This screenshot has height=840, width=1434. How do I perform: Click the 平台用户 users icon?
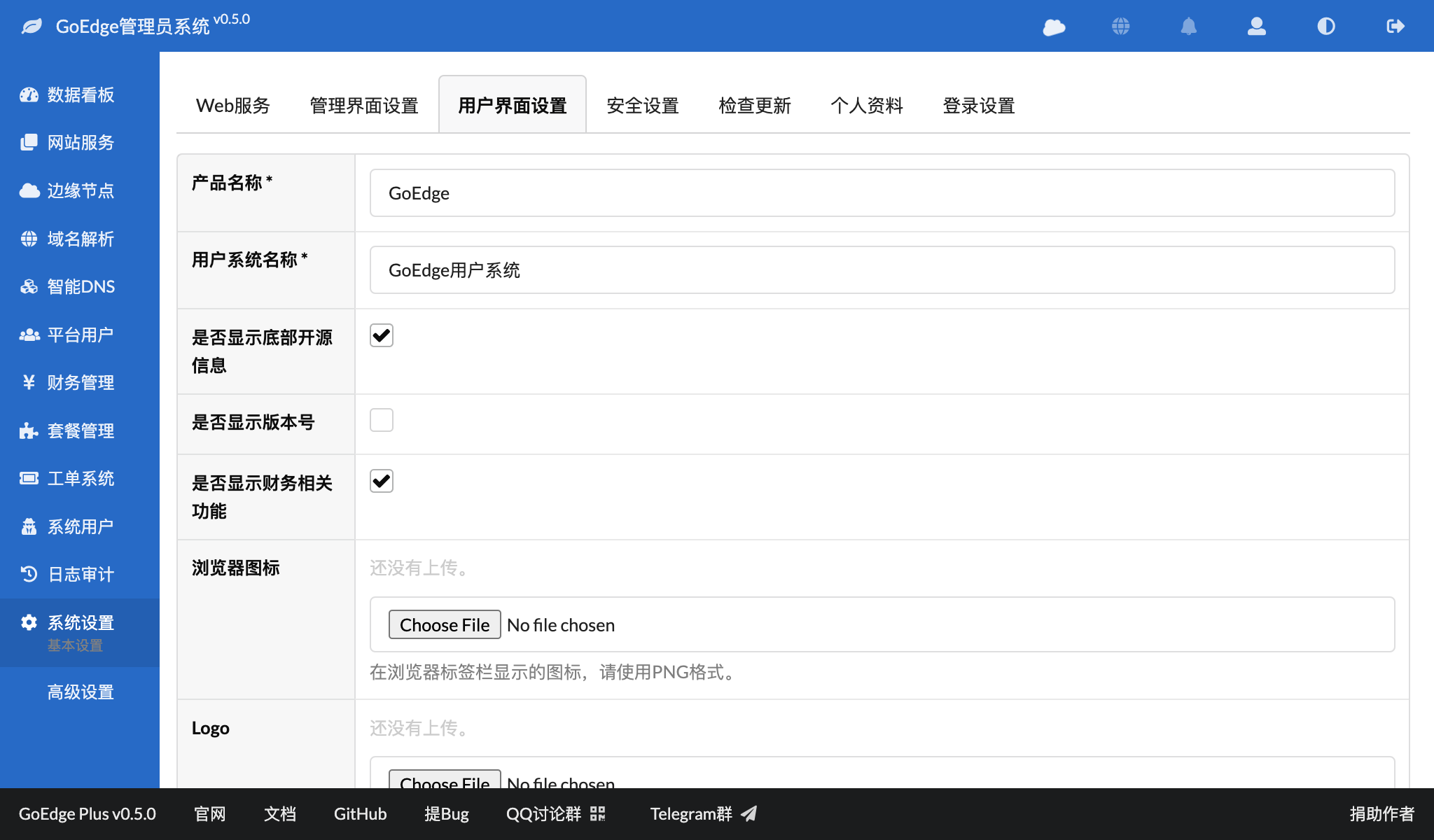(29, 335)
